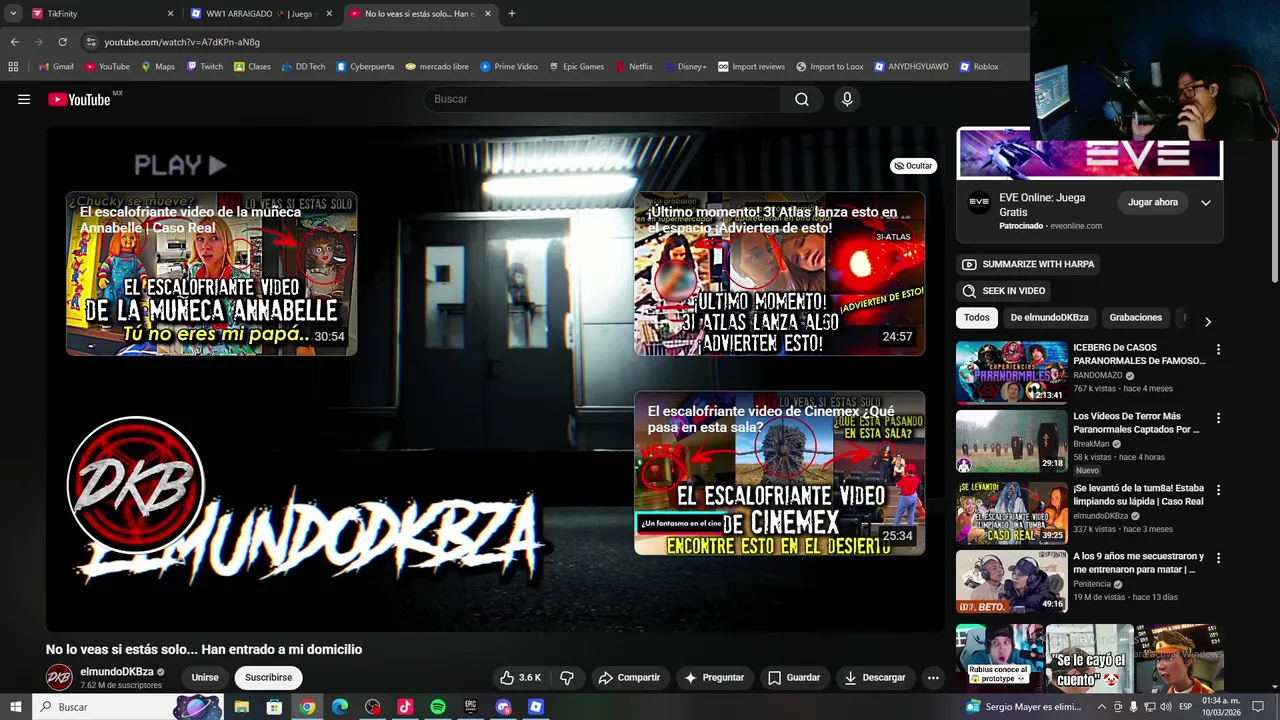Hide the end screen with Ocultar
This screenshot has width=1280, height=720.
coord(913,166)
